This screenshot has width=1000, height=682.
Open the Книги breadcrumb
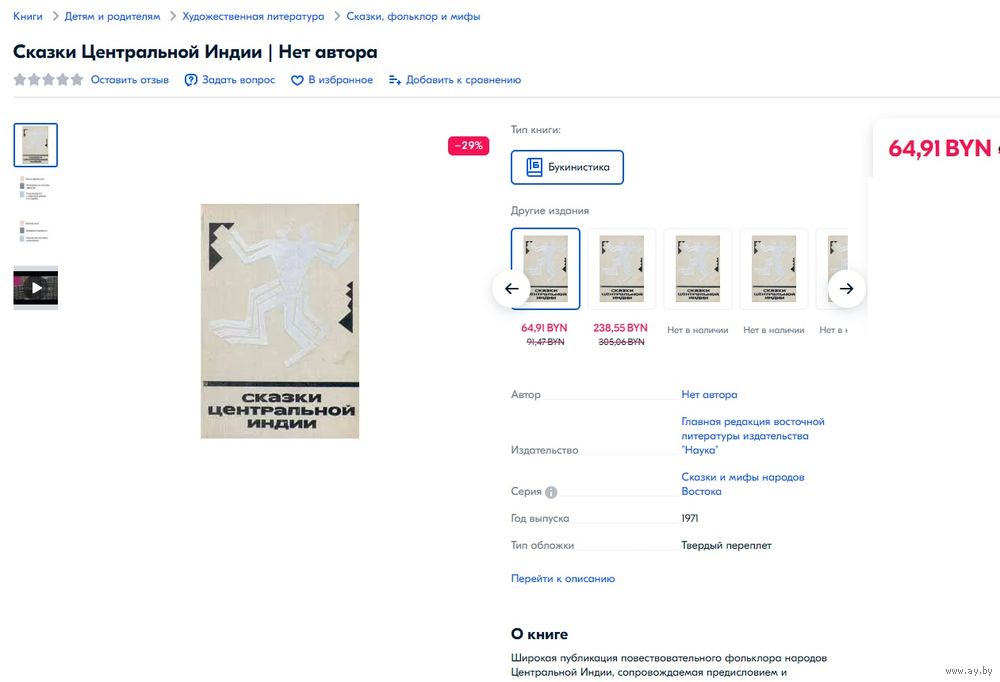pos(28,17)
